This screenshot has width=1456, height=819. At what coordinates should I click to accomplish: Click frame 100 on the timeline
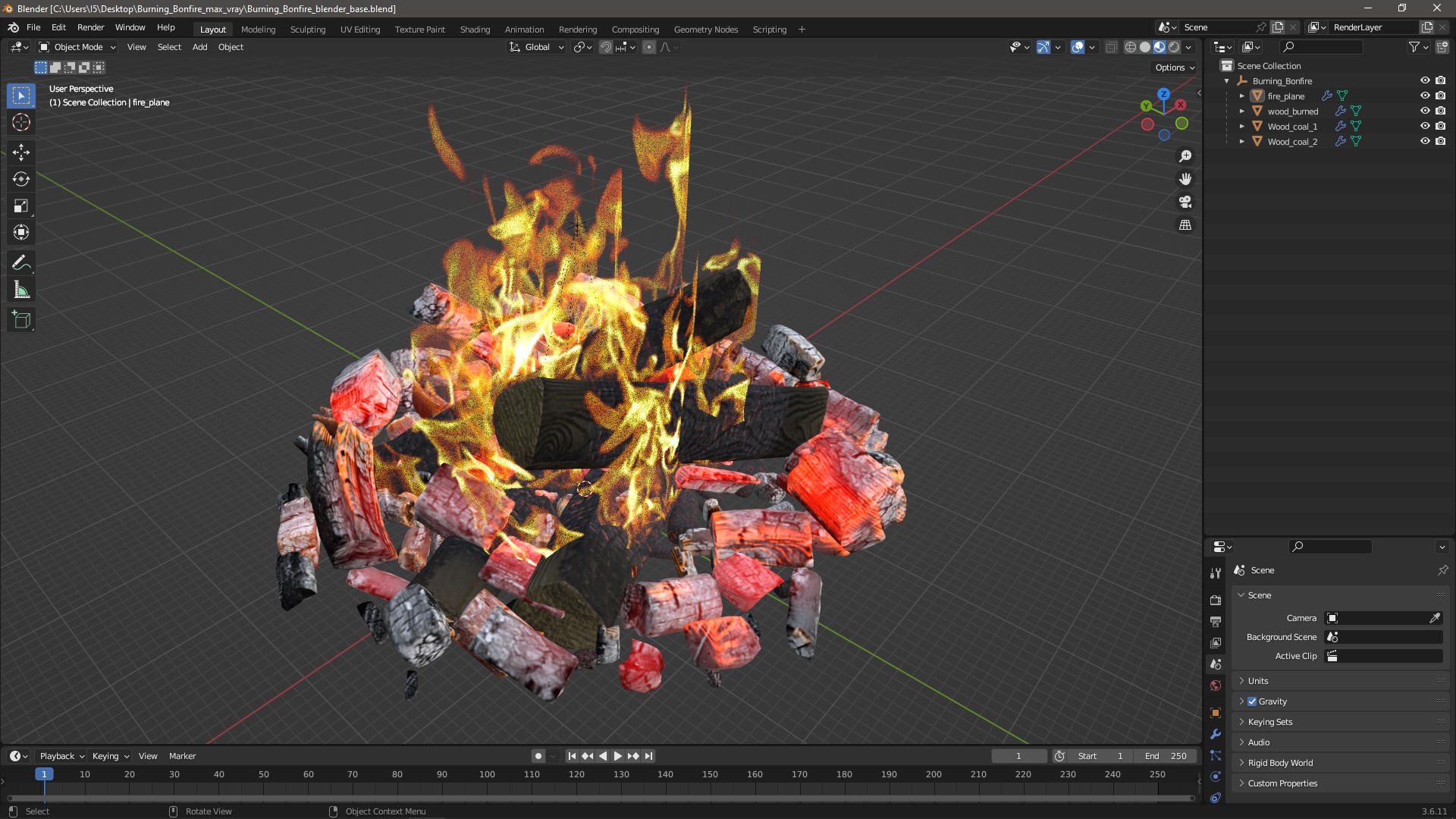[x=487, y=775]
